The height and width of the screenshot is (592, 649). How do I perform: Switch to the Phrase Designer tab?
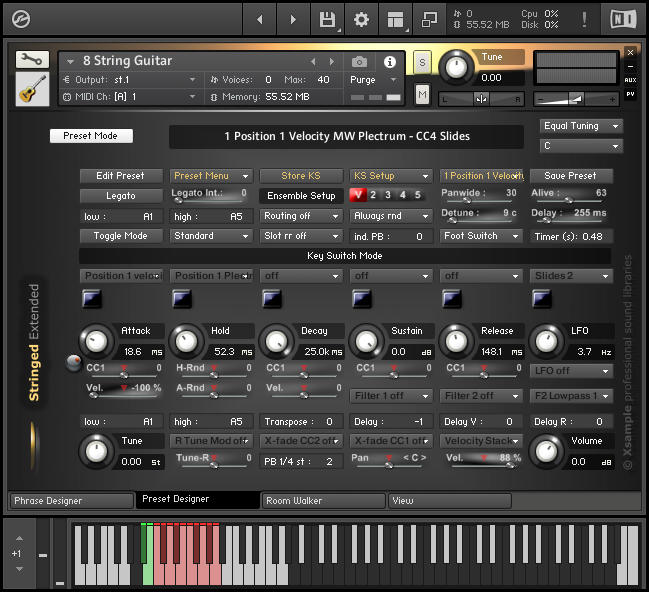[71, 501]
